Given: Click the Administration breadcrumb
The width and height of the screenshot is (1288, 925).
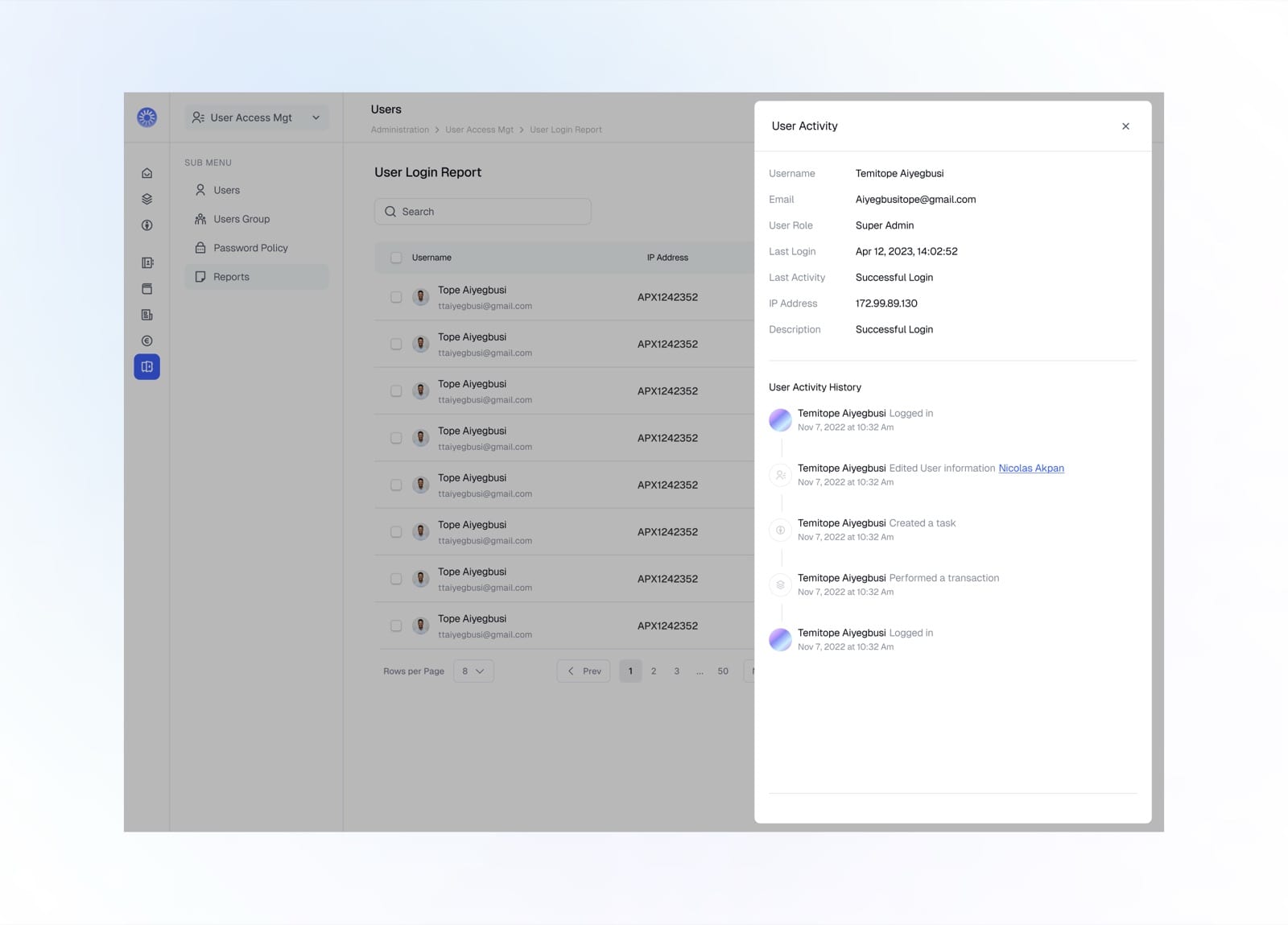Looking at the screenshot, I should click(x=400, y=130).
